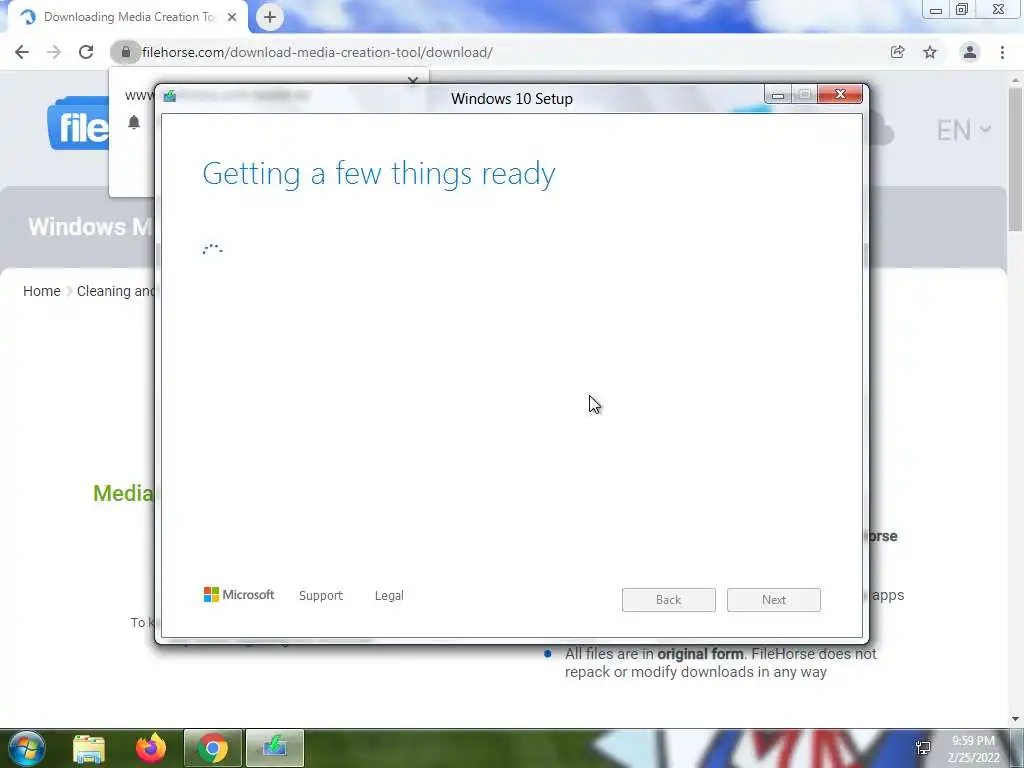Minimize the Chrome browser window
Viewport: 1024px width, 768px height.
[936, 10]
